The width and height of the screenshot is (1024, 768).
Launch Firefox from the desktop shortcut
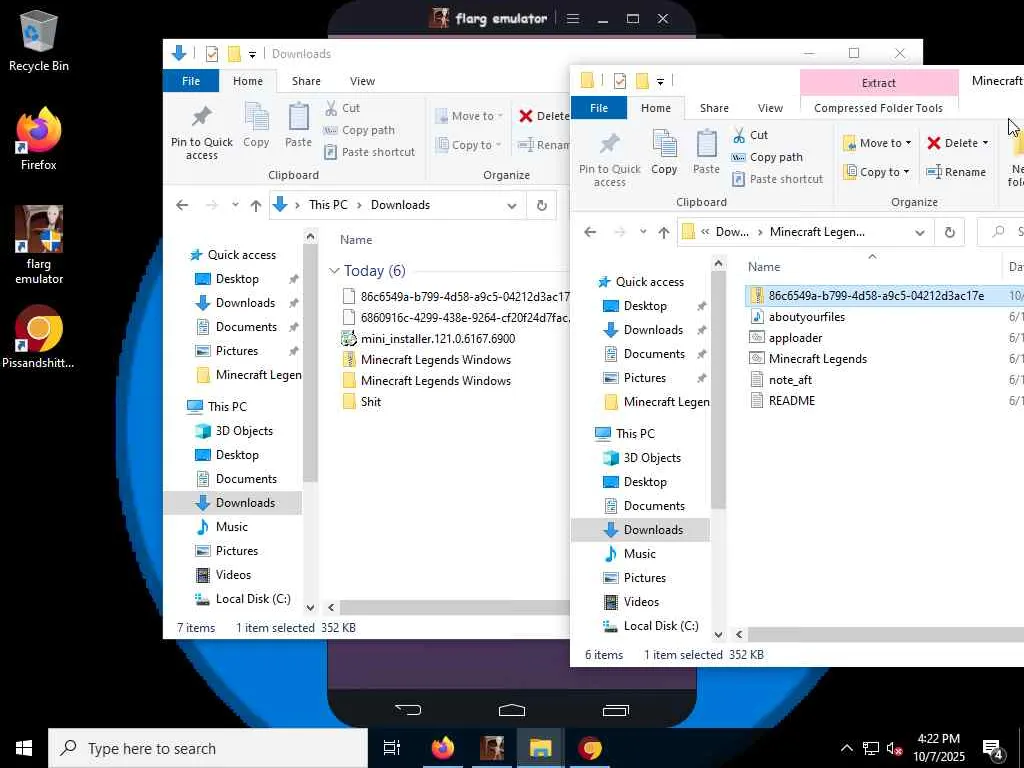pyautogui.click(x=39, y=138)
